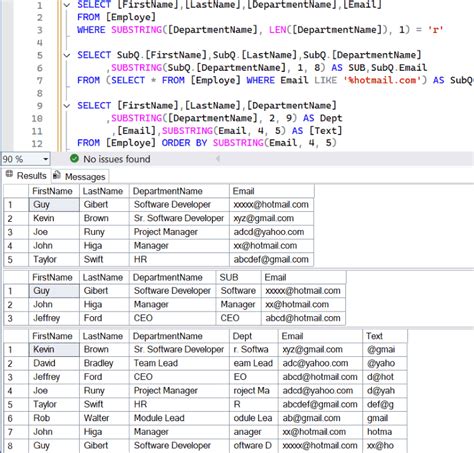Select the Project Manager cell in first grid
Screen dimensions: 474x453
point(179,232)
